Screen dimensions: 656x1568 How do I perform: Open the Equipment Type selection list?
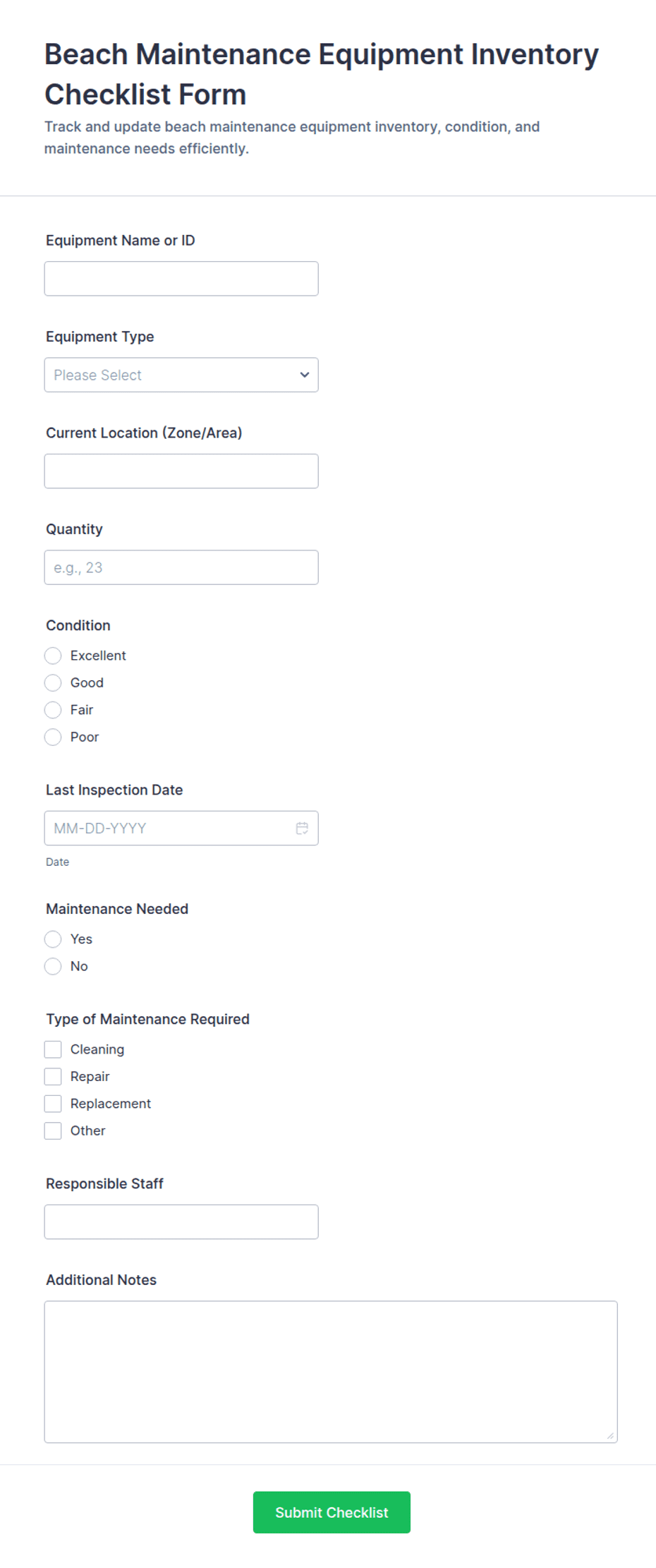(181, 375)
